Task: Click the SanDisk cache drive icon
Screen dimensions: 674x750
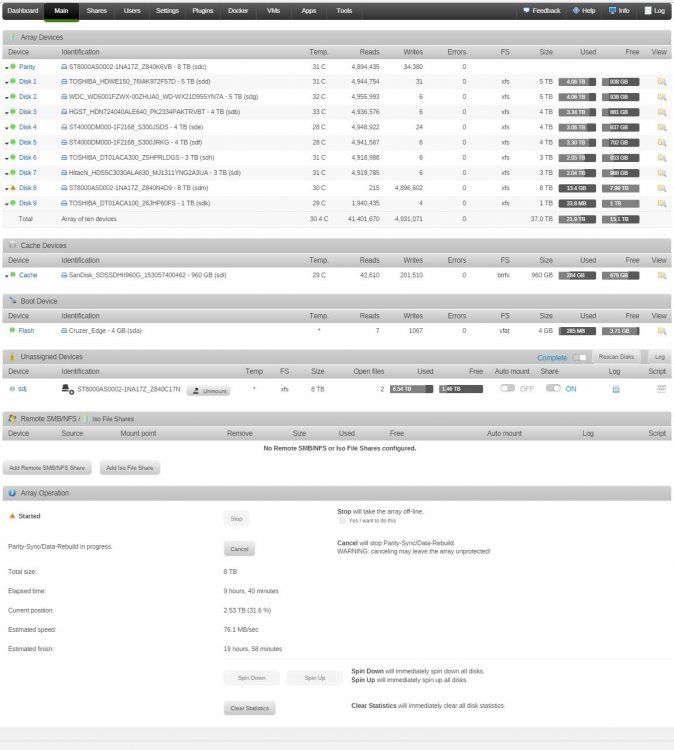Action: 64,275
